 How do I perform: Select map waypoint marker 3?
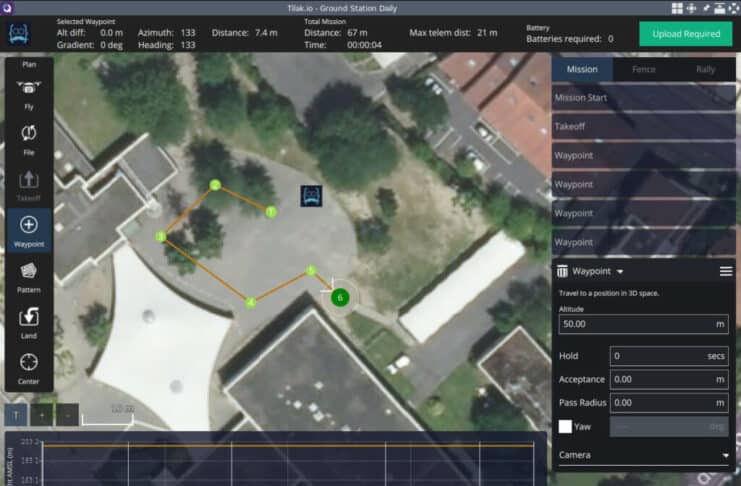click(161, 236)
